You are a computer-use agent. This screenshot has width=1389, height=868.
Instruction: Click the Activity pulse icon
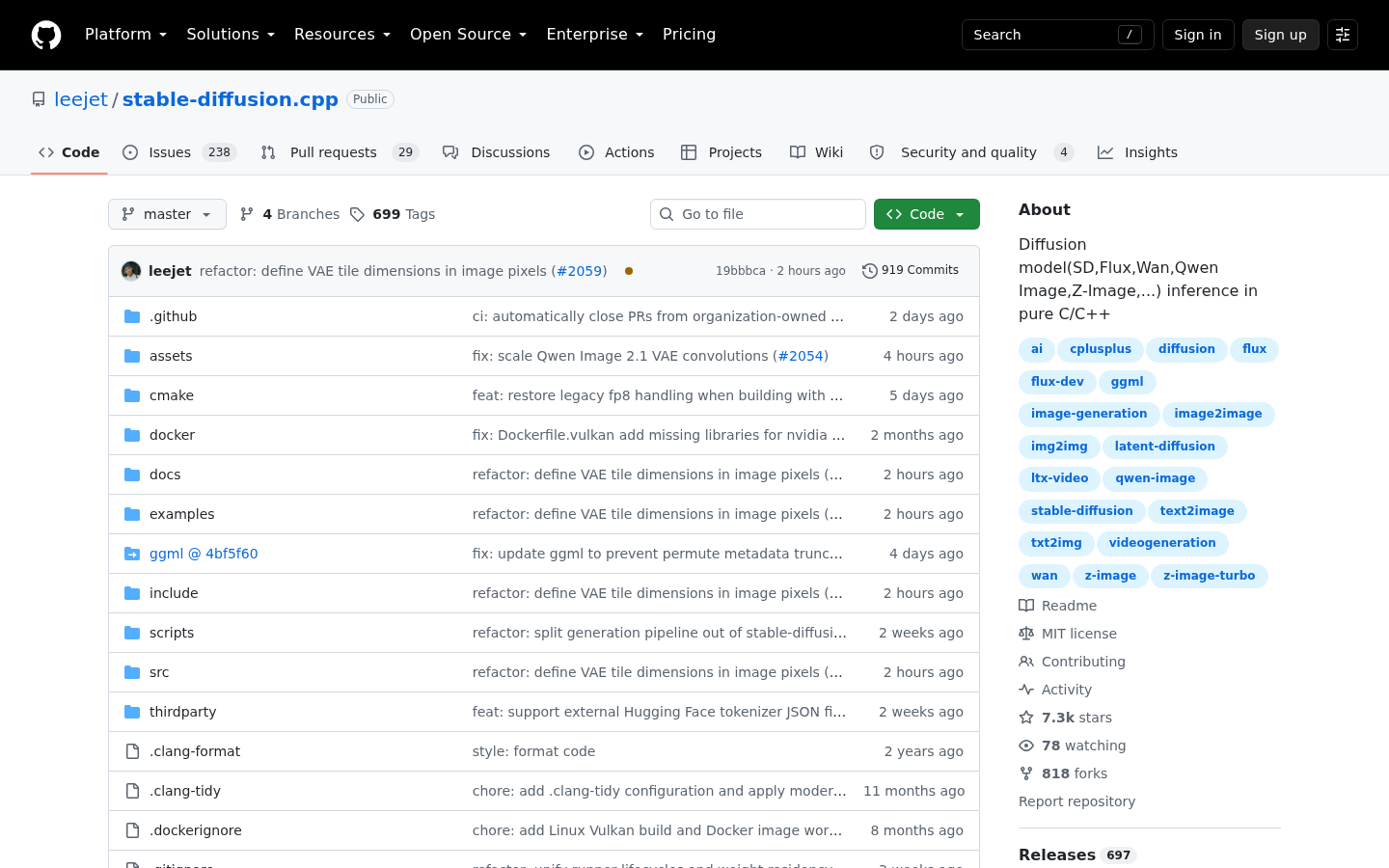1026,690
